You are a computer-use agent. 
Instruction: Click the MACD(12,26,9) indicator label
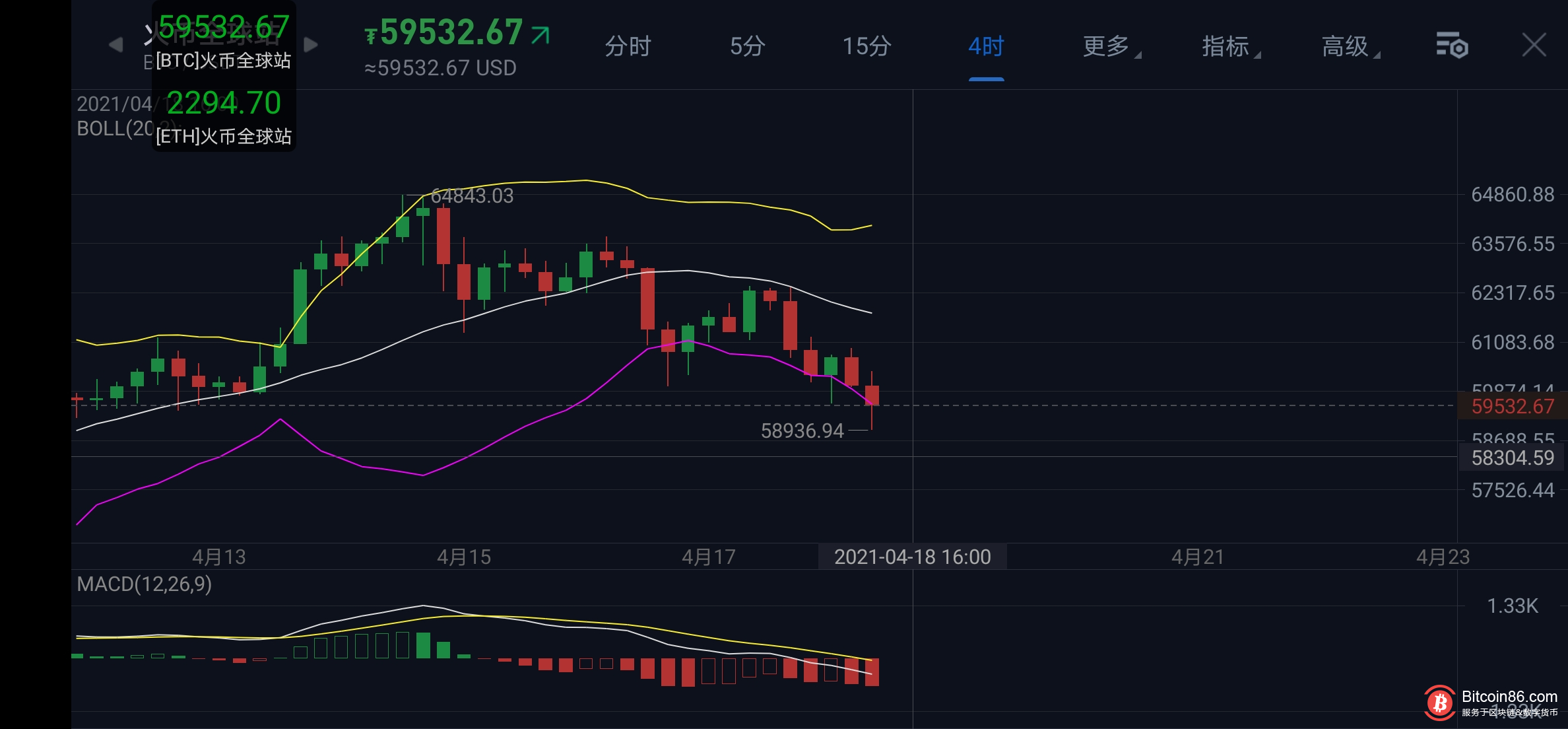pos(145,584)
